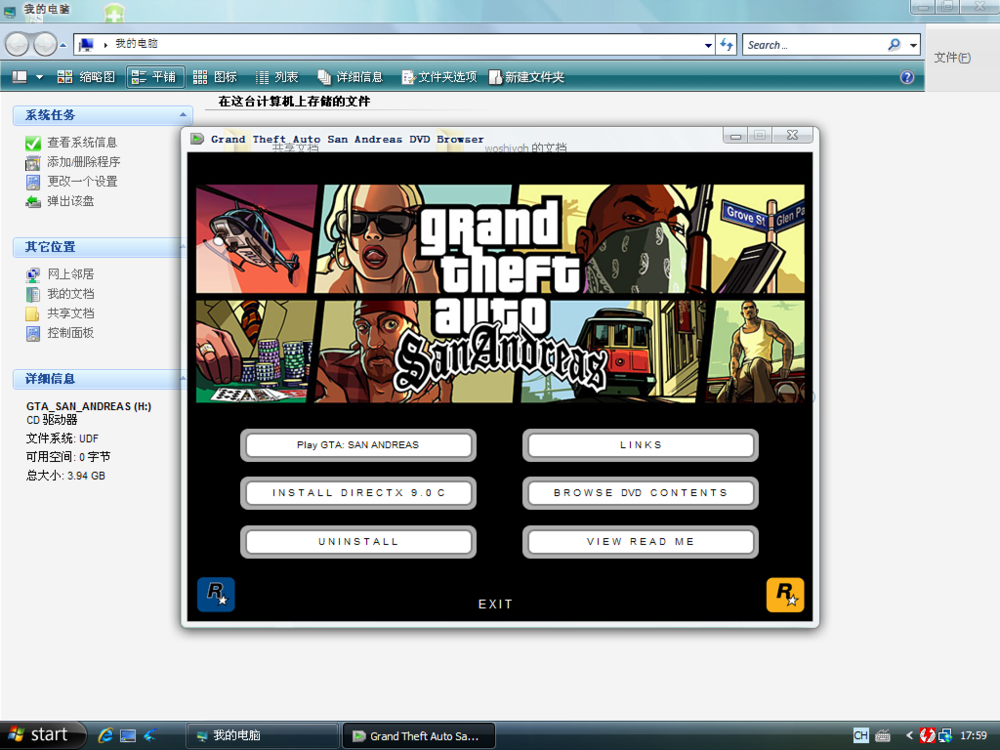Screen dimensions: 1000x750
Task: Click into the Search input field
Action: point(815,45)
